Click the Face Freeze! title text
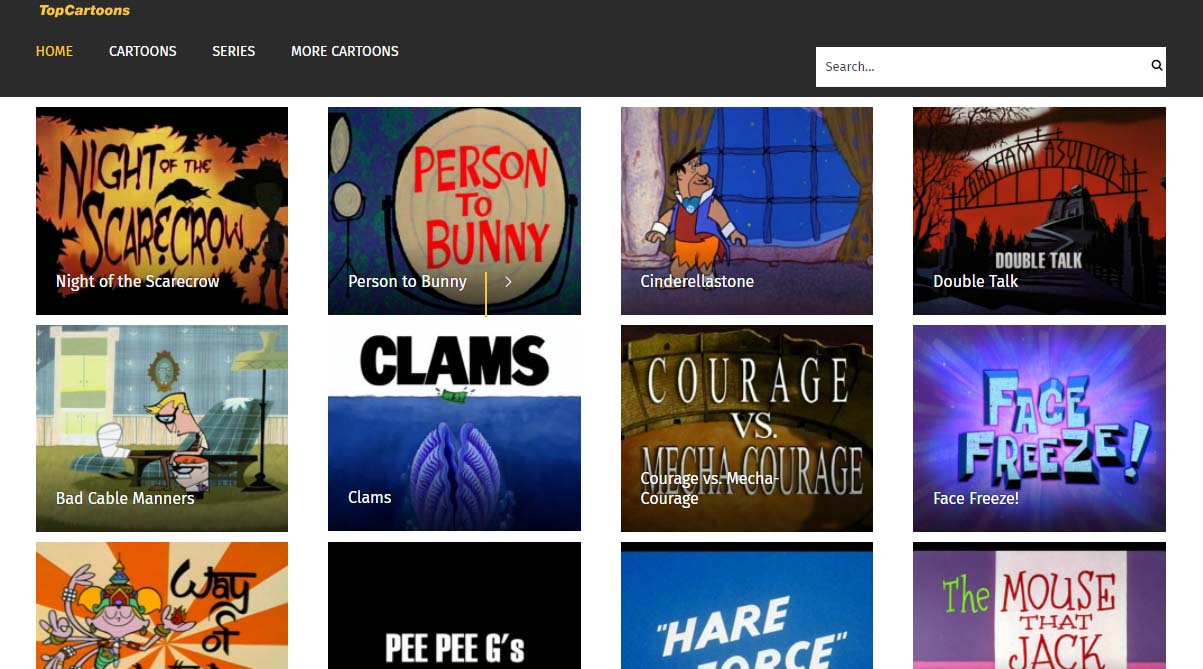The image size is (1203, 669). [x=976, y=497]
